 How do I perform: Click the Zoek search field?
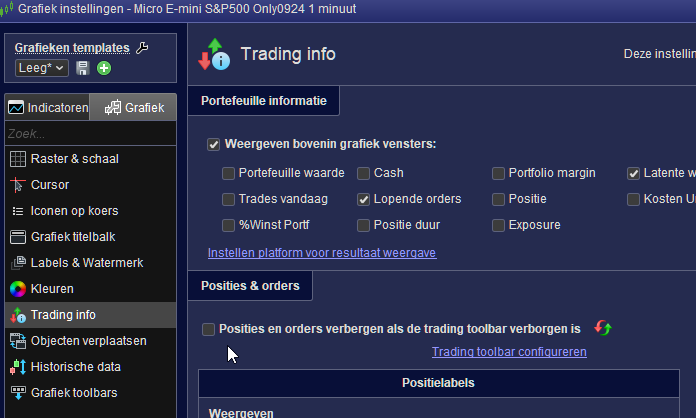91,134
